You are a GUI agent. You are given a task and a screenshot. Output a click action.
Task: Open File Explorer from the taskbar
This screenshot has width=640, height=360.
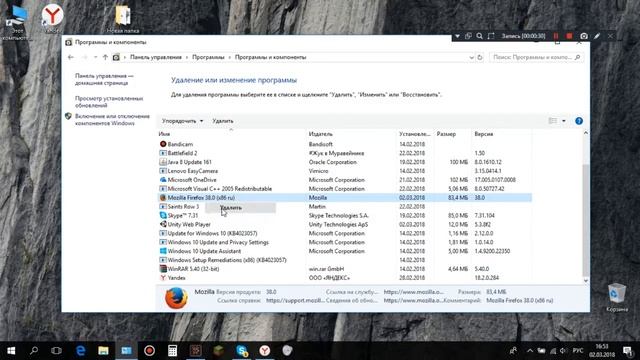(x=103, y=351)
